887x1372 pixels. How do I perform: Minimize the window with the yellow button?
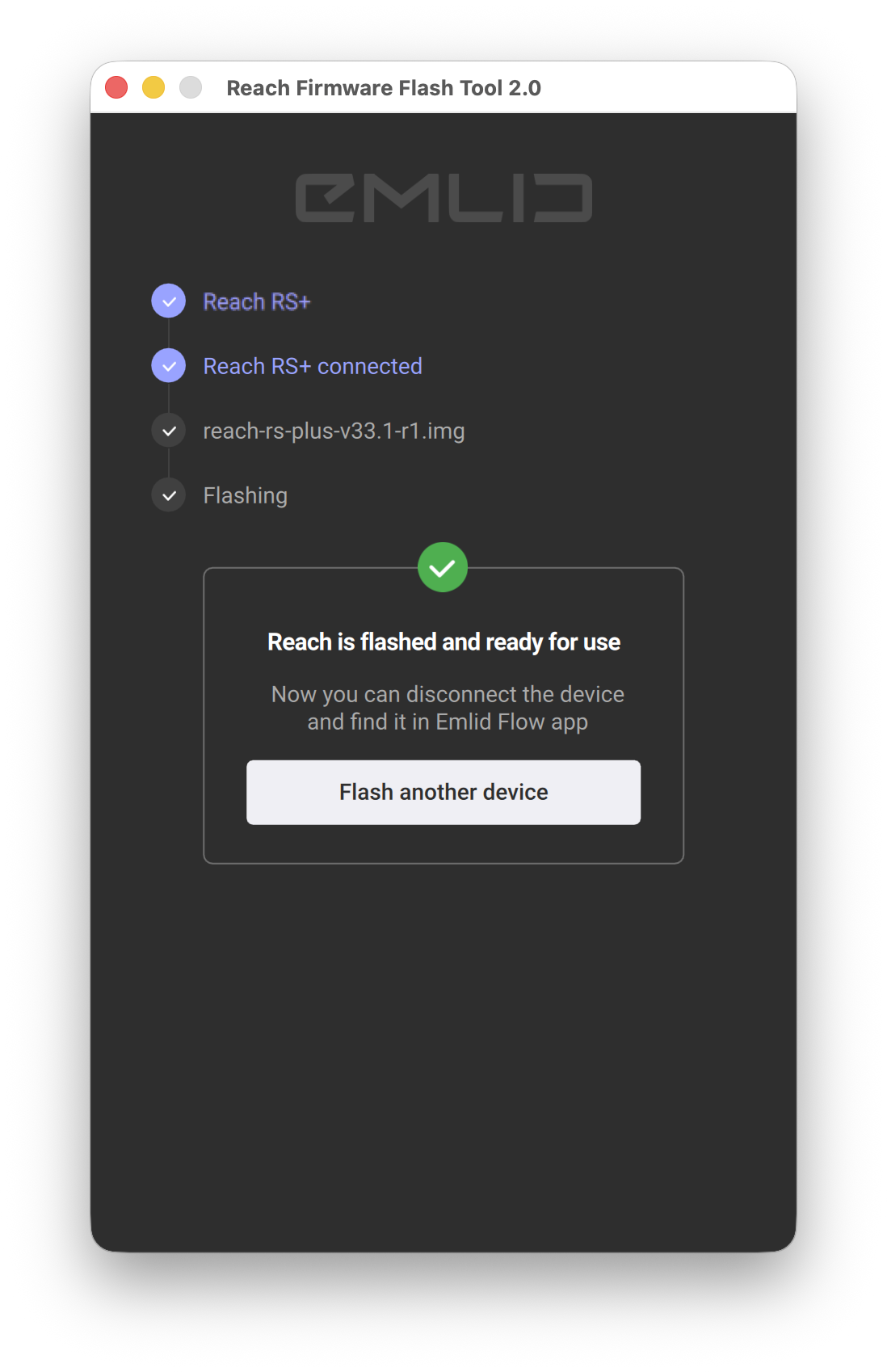[153, 87]
